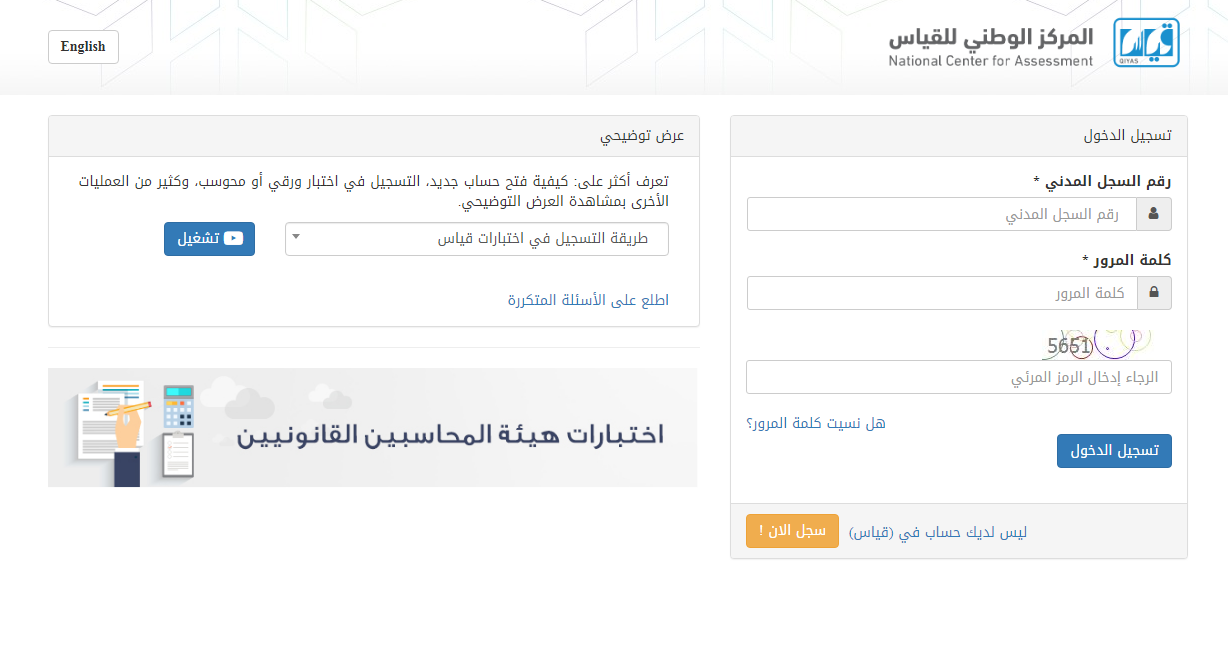Viewport: 1228px width, 655px height.
Task: Click the orange سجل الان ! button
Action: [x=792, y=531]
